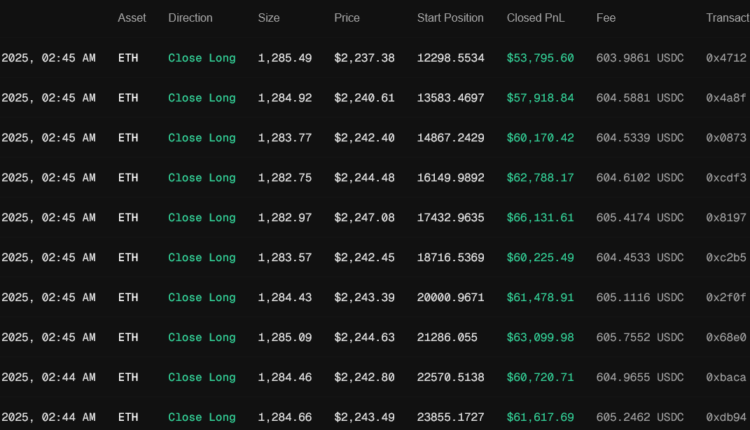
Task: Click the Fee column header
Action: pos(606,18)
